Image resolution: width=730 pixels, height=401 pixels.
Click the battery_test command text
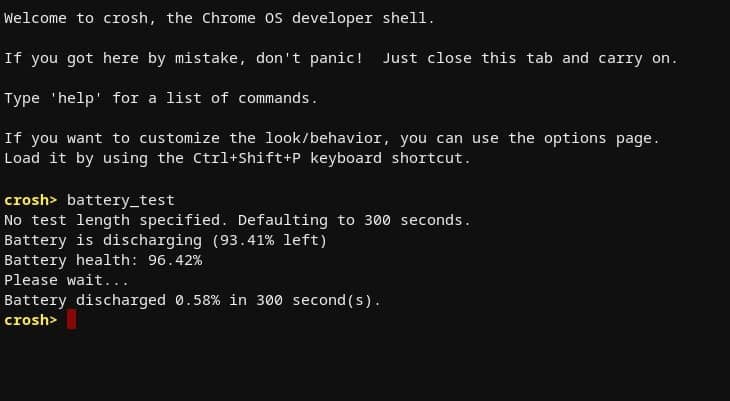point(121,200)
